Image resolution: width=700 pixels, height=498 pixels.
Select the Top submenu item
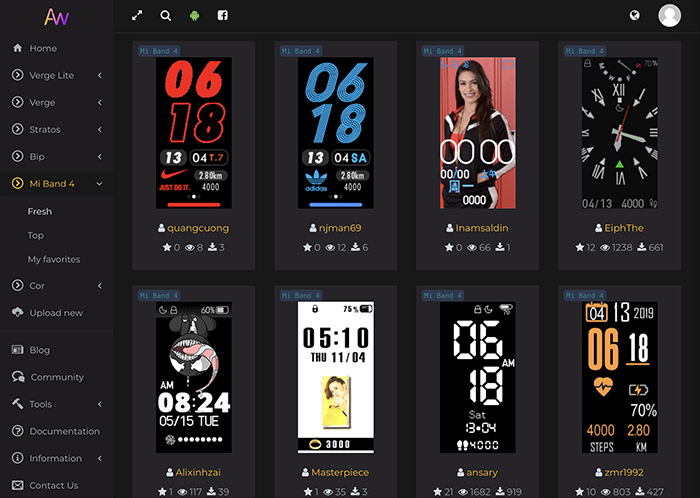pyautogui.click(x=36, y=235)
